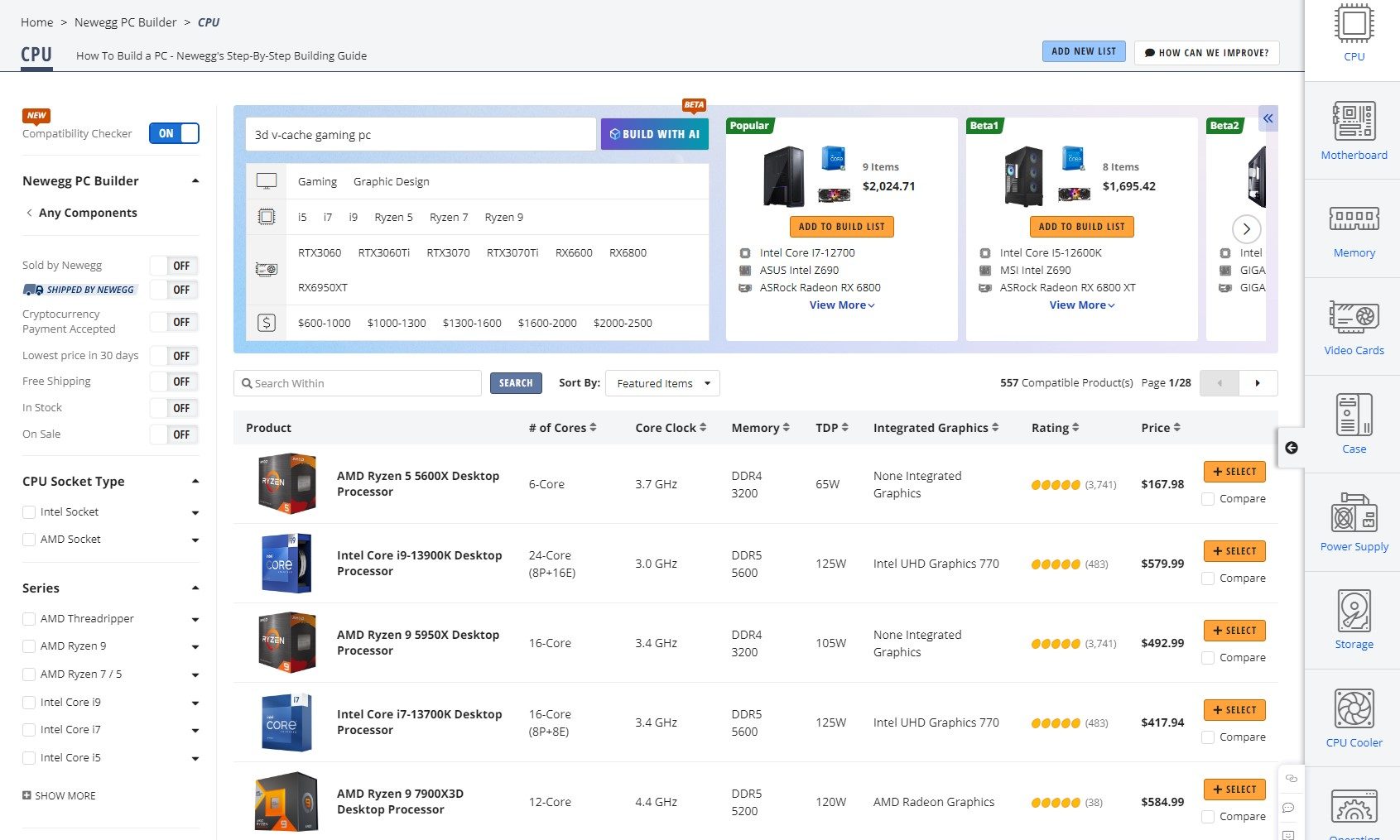Collapse the sidebar with the back arrow icon
This screenshot has height=840, width=1400.
1292,448
